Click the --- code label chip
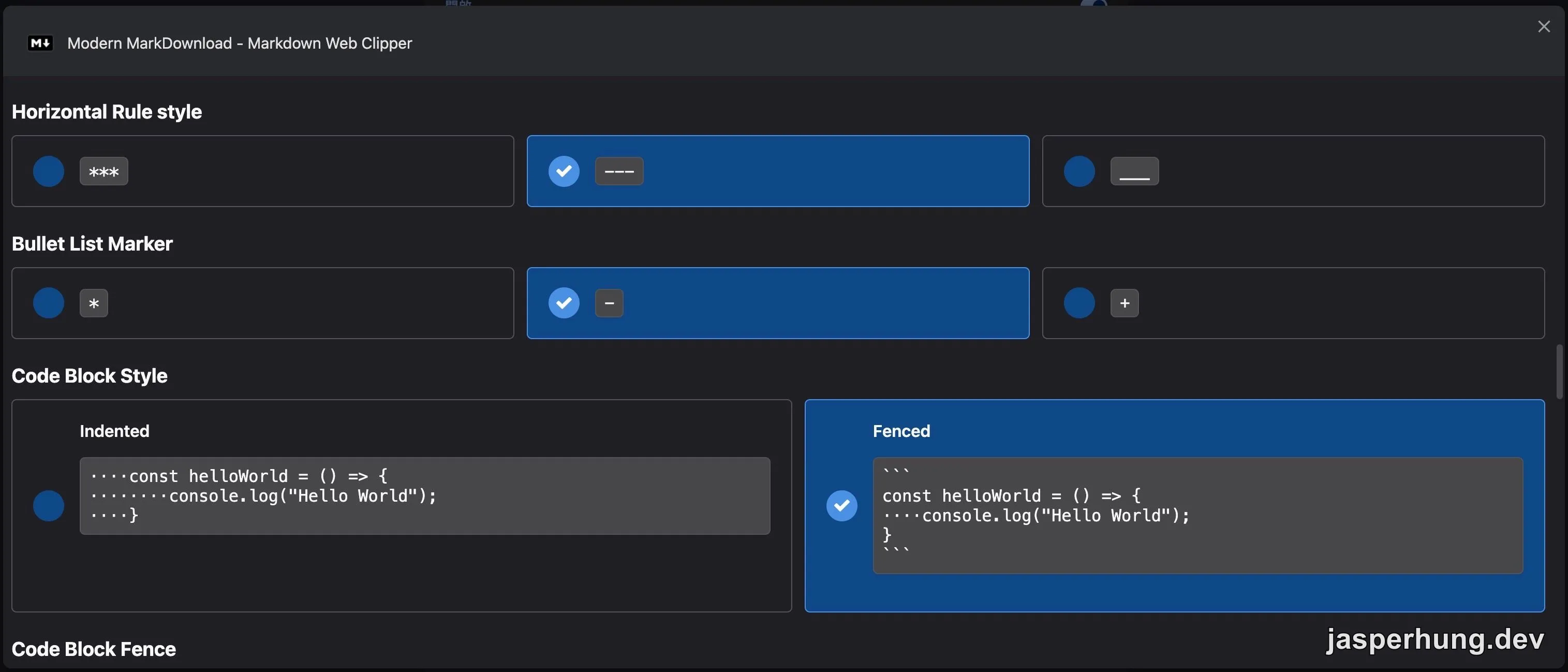This screenshot has width=1568, height=672. (619, 171)
